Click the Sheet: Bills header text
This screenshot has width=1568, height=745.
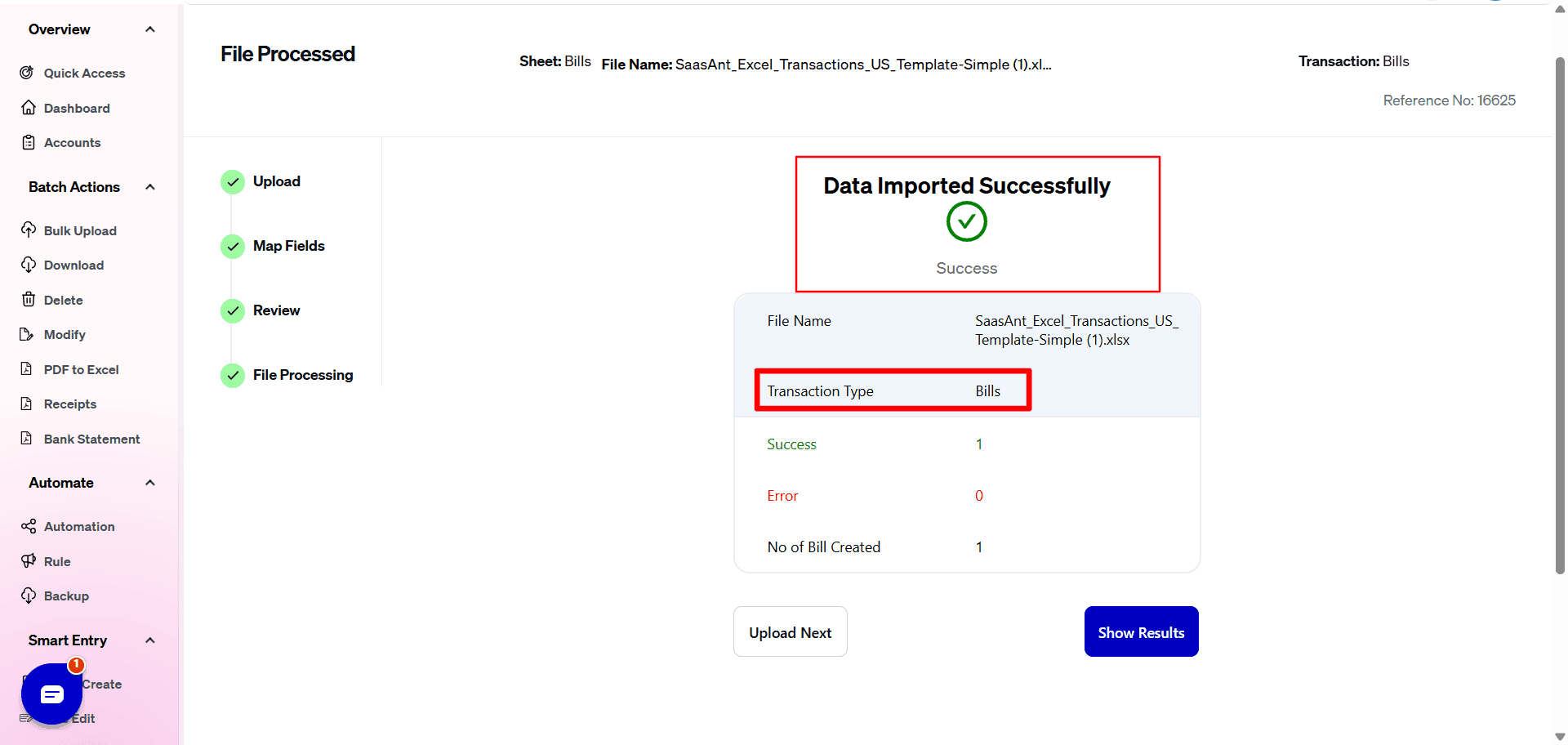[x=555, y=61]
